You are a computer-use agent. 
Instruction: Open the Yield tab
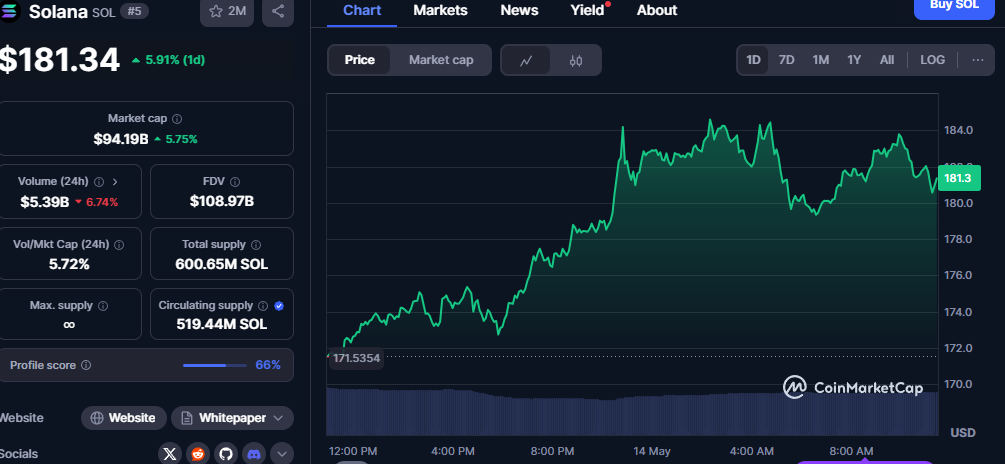(588, 11)
